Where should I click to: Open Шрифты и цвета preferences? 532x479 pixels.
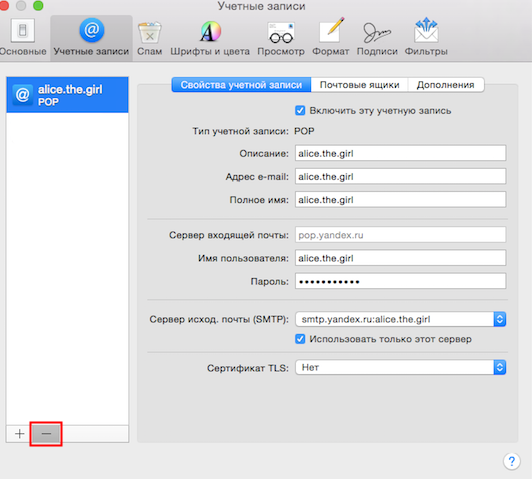point(210,38)
